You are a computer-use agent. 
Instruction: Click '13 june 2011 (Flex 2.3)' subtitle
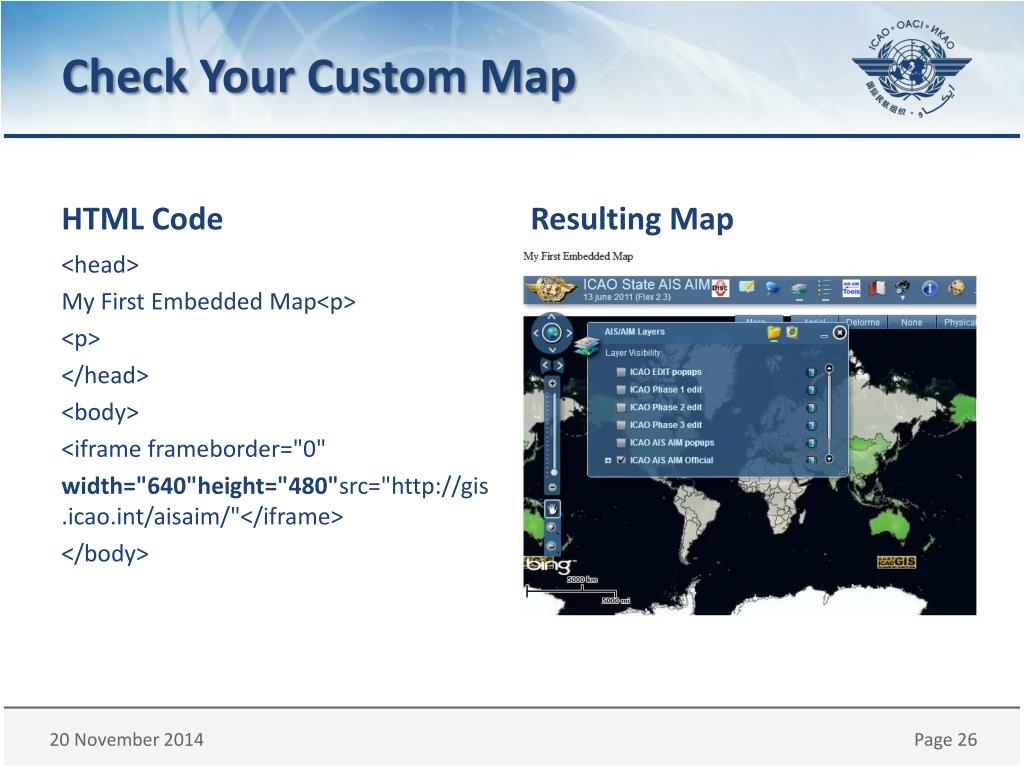[x=627, y=297]
